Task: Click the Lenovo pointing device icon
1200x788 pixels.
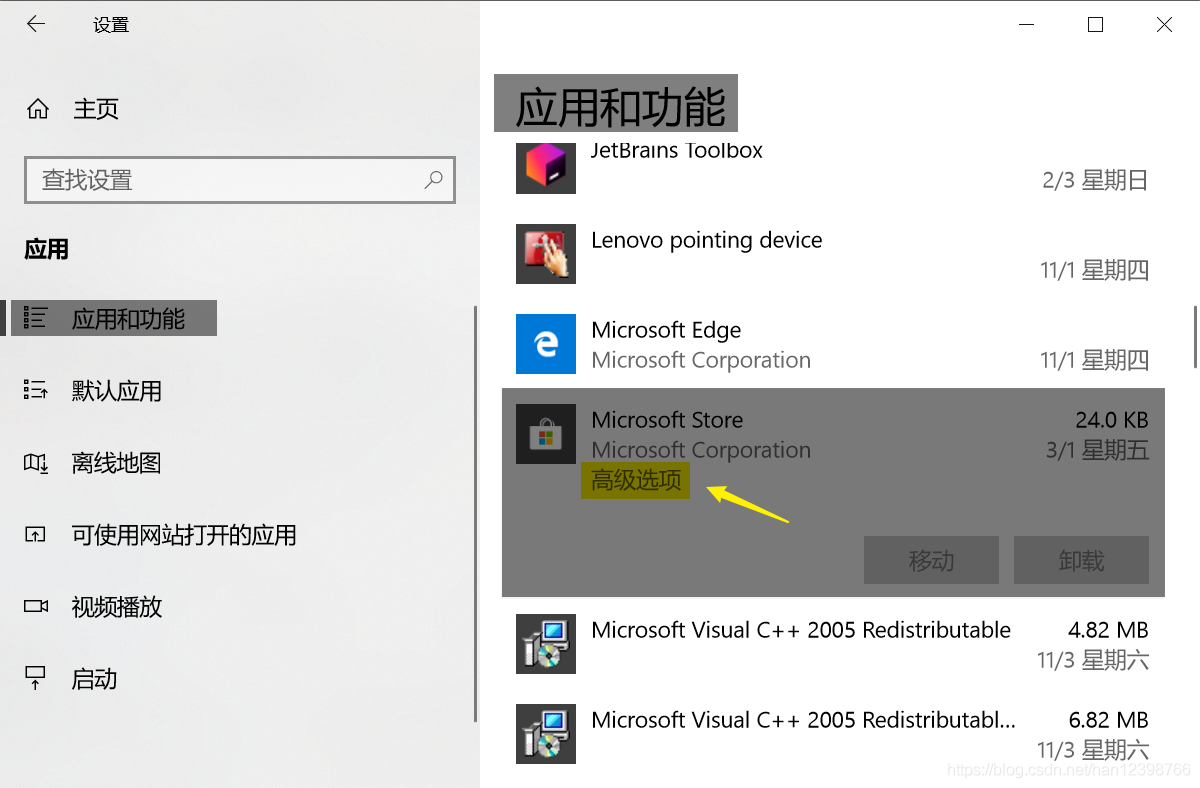Action: point(545,254)
